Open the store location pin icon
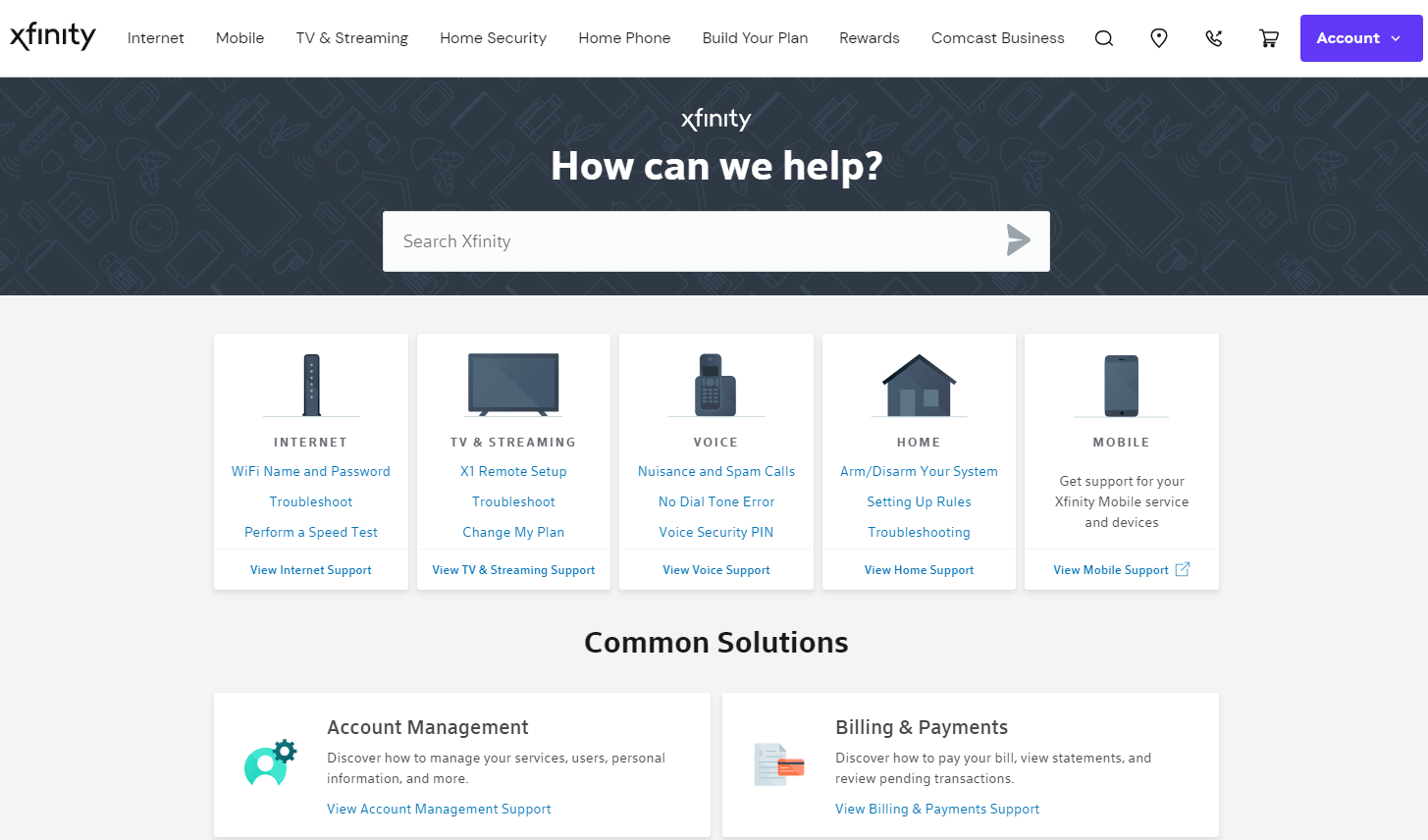This screenshot has width=1428, height=840. coord(1159,38)
